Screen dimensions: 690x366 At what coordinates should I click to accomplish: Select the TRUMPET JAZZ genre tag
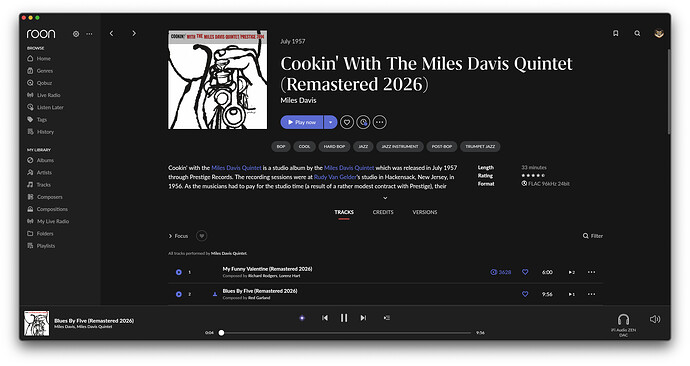tap(480, 146)
